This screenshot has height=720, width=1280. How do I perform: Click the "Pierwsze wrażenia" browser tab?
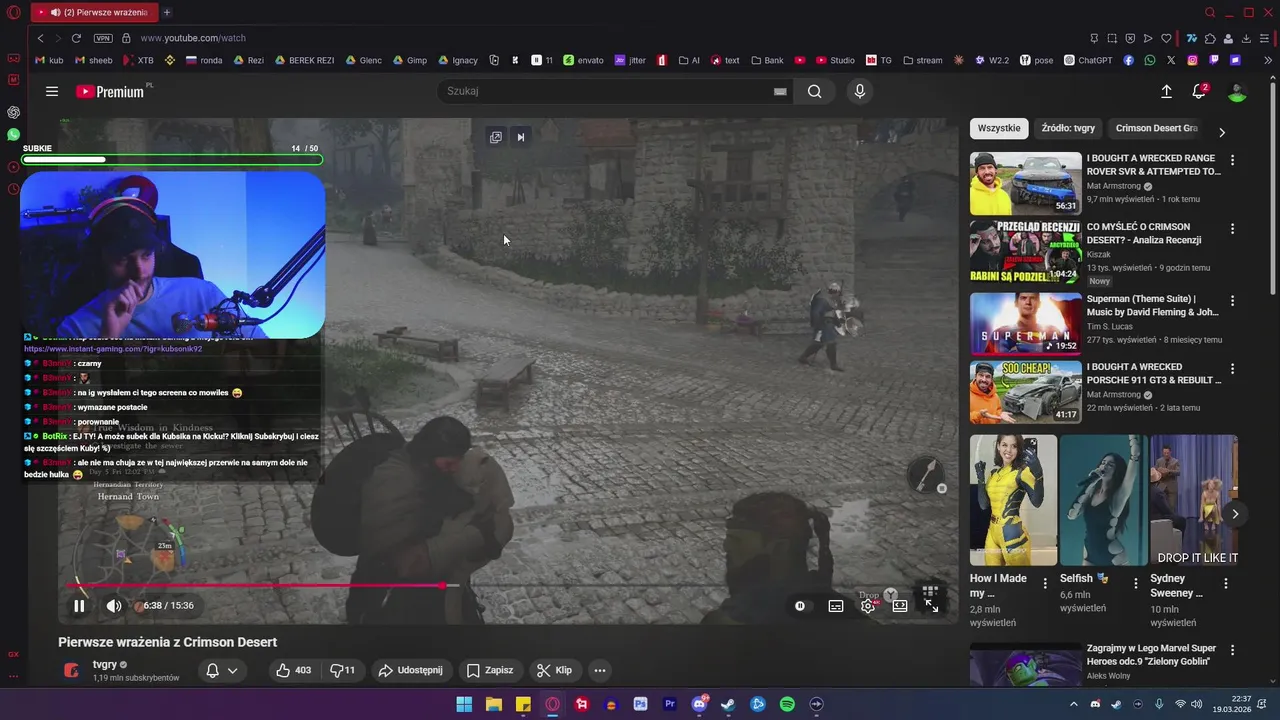[x=95, y=13]
